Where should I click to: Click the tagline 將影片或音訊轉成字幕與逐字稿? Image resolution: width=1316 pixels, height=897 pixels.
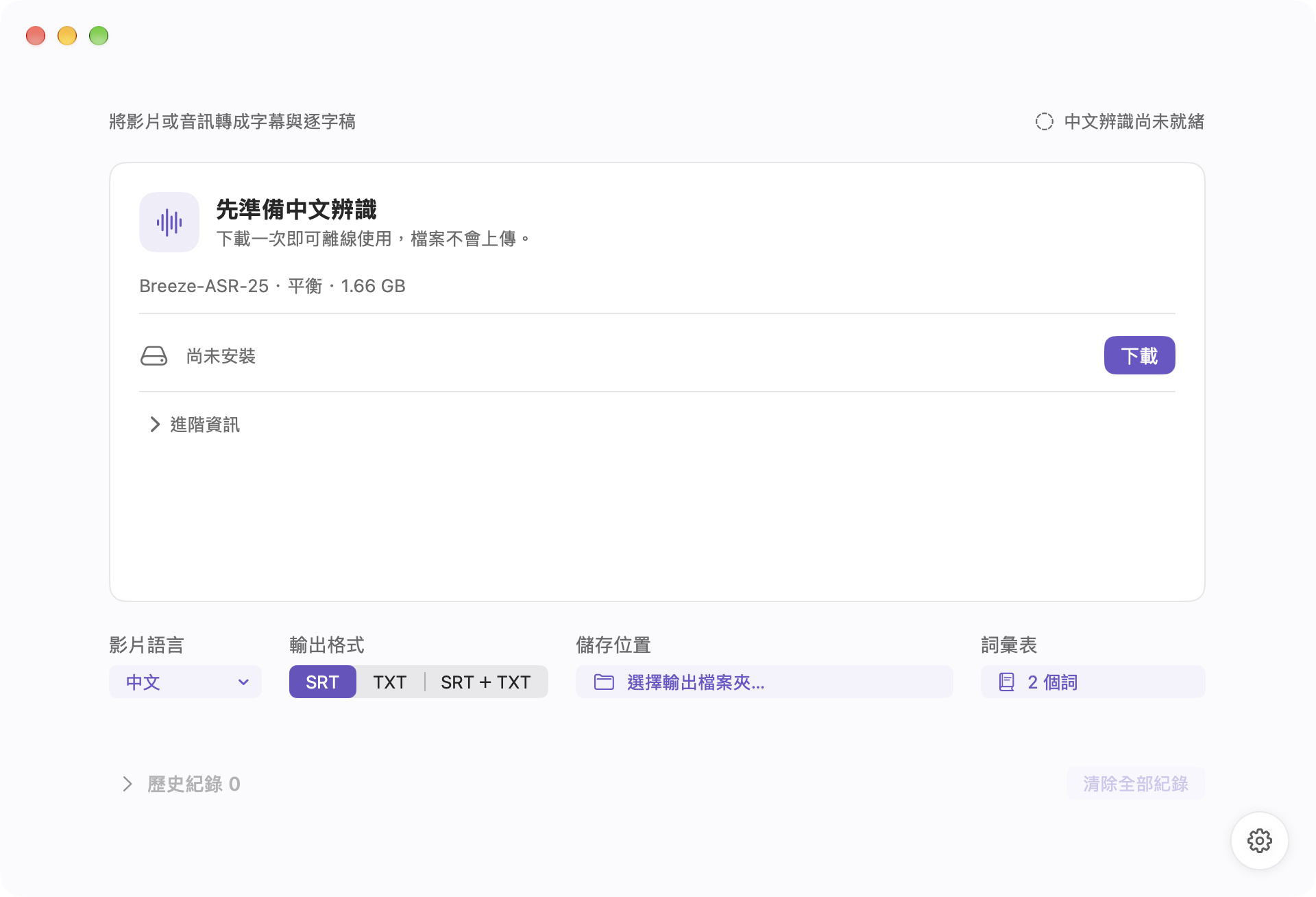click(232, 121)
